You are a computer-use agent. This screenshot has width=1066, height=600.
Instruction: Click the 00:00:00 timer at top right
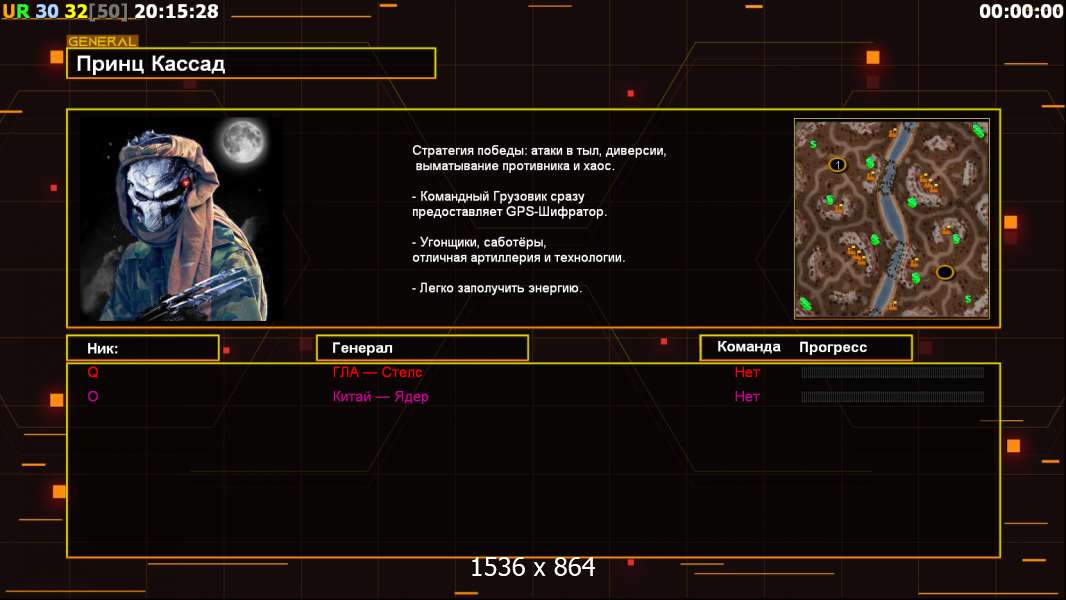[1020, 12]
